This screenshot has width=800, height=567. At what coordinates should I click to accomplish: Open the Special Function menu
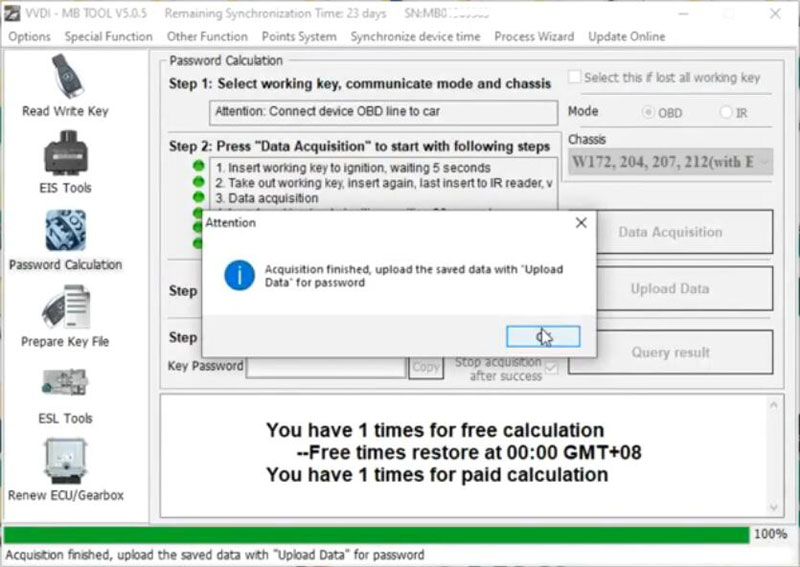pos(109,37)
